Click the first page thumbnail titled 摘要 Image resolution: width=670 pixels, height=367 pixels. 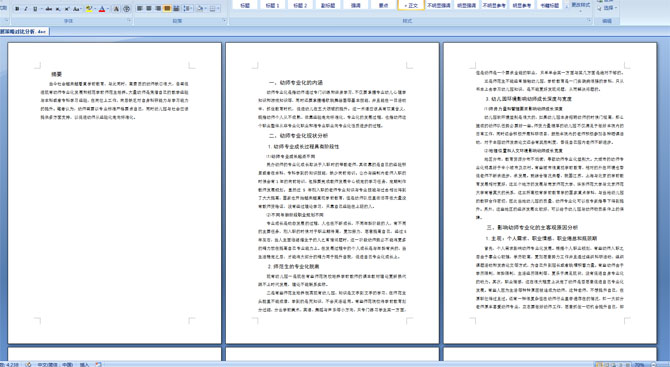115,193
